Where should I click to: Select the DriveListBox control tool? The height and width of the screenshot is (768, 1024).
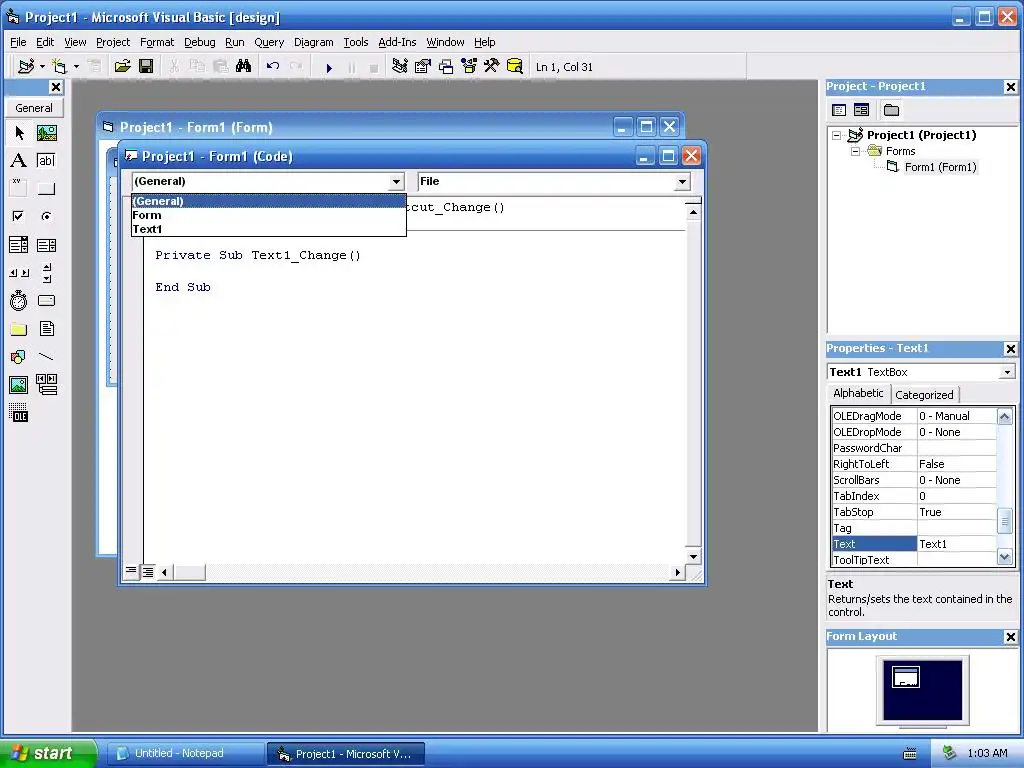coord(46,301)
